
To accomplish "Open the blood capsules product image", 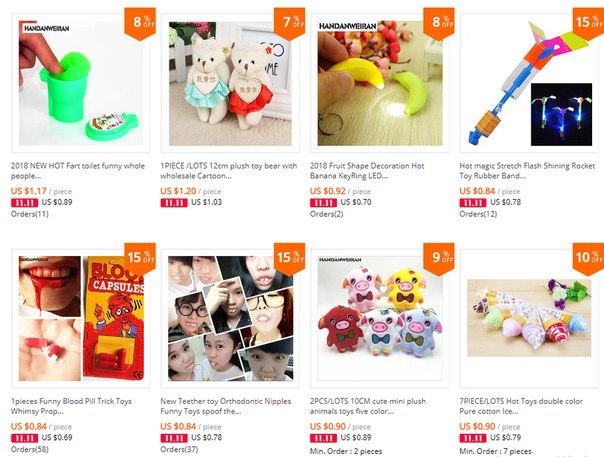I will (81, 318).
